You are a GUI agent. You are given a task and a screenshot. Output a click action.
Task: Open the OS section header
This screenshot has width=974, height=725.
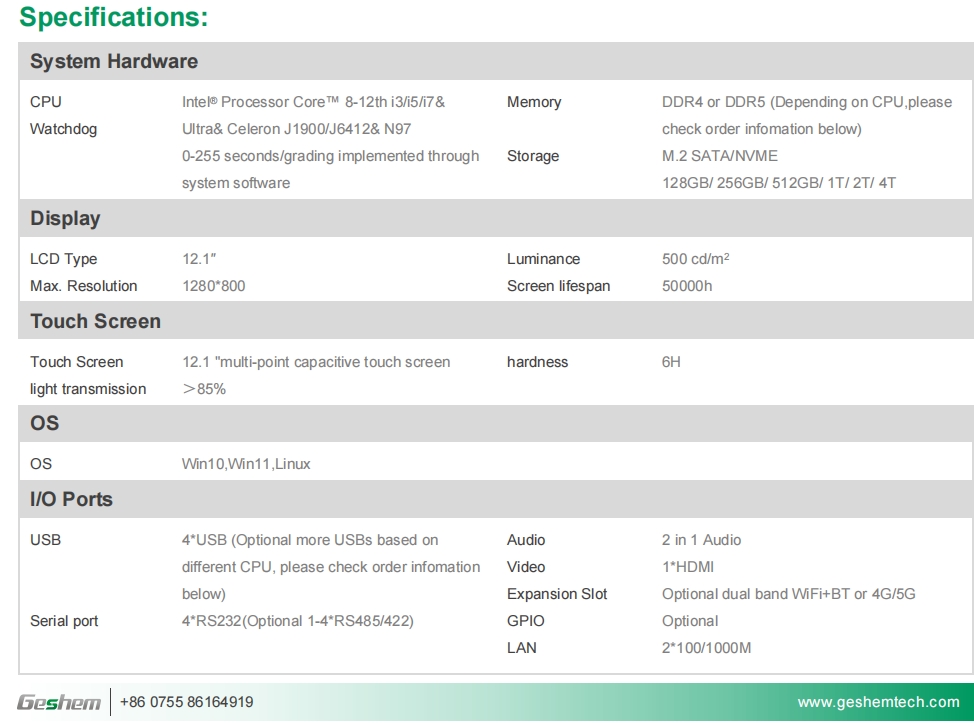click(44, 423)
